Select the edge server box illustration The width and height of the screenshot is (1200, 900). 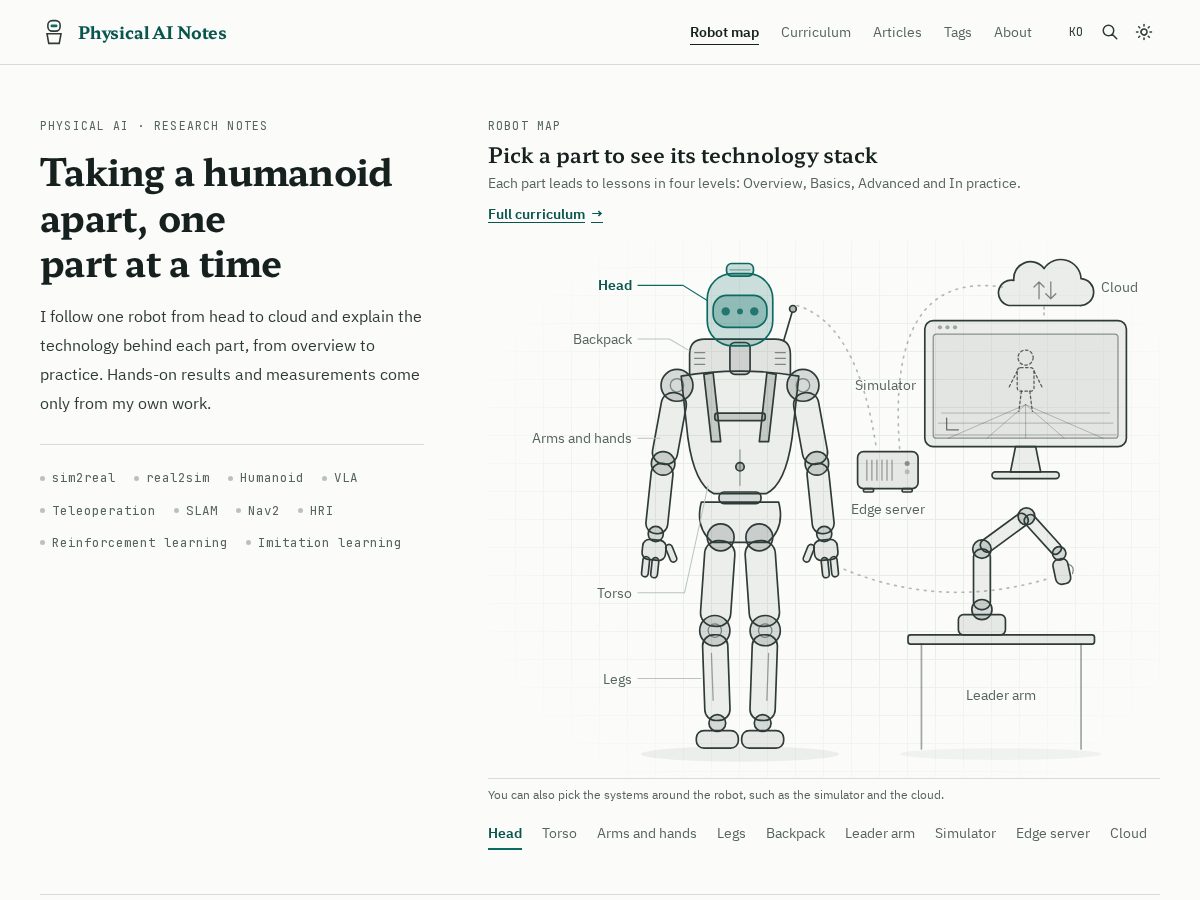(888, 470)
